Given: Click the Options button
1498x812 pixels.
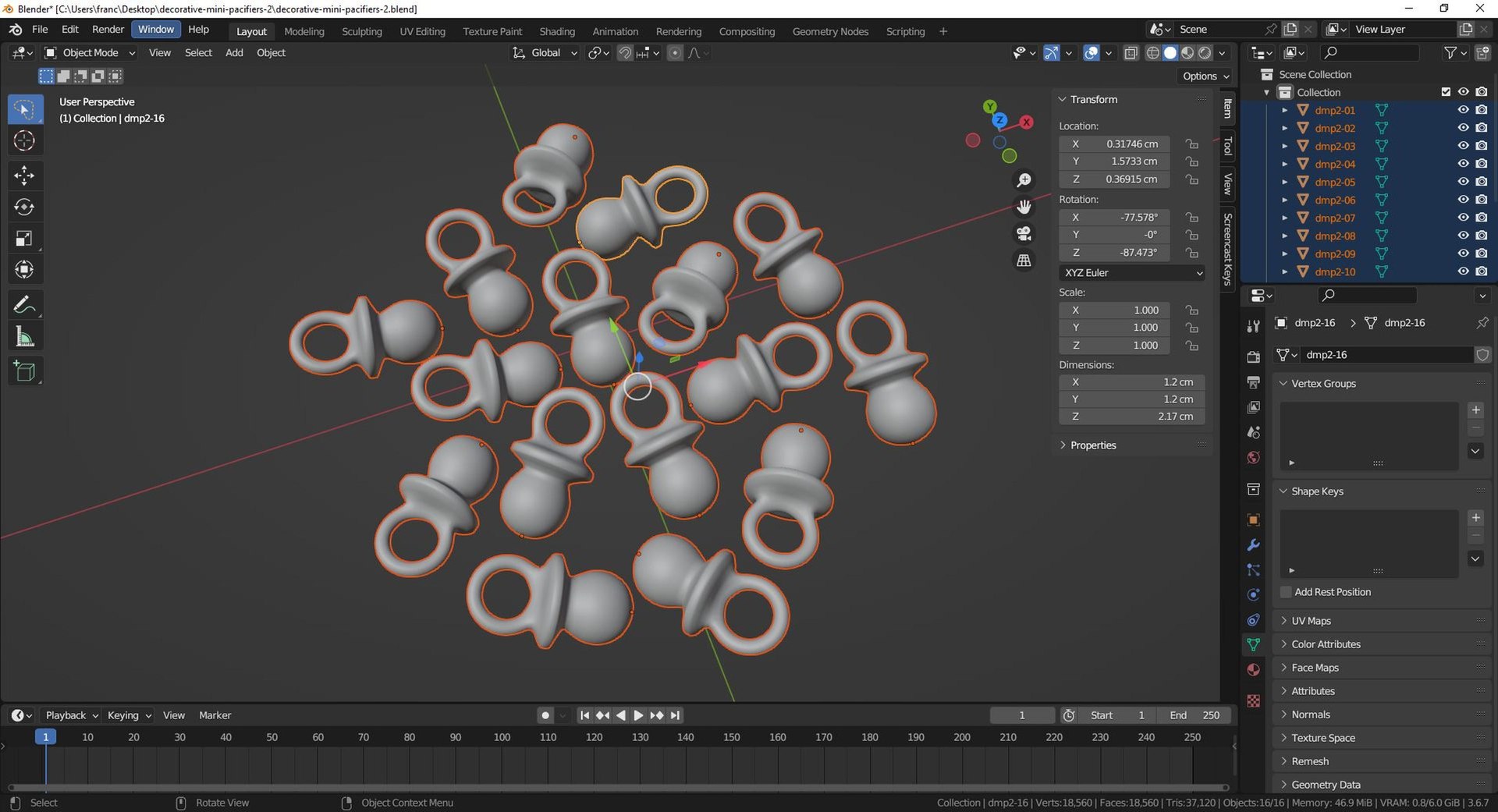Looking at the screenshot, I should pos(1205,76).
